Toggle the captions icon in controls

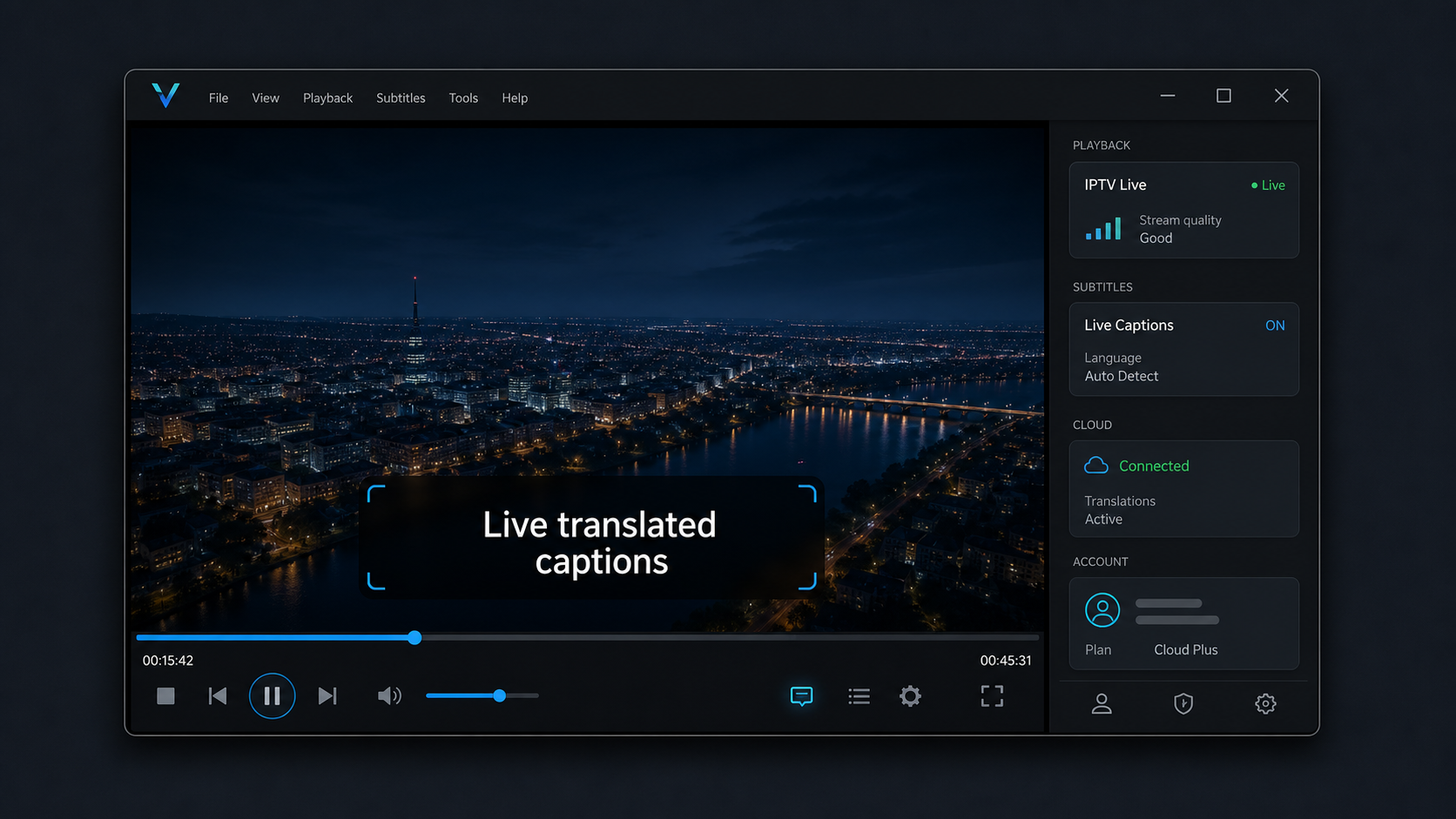(801, 696)
